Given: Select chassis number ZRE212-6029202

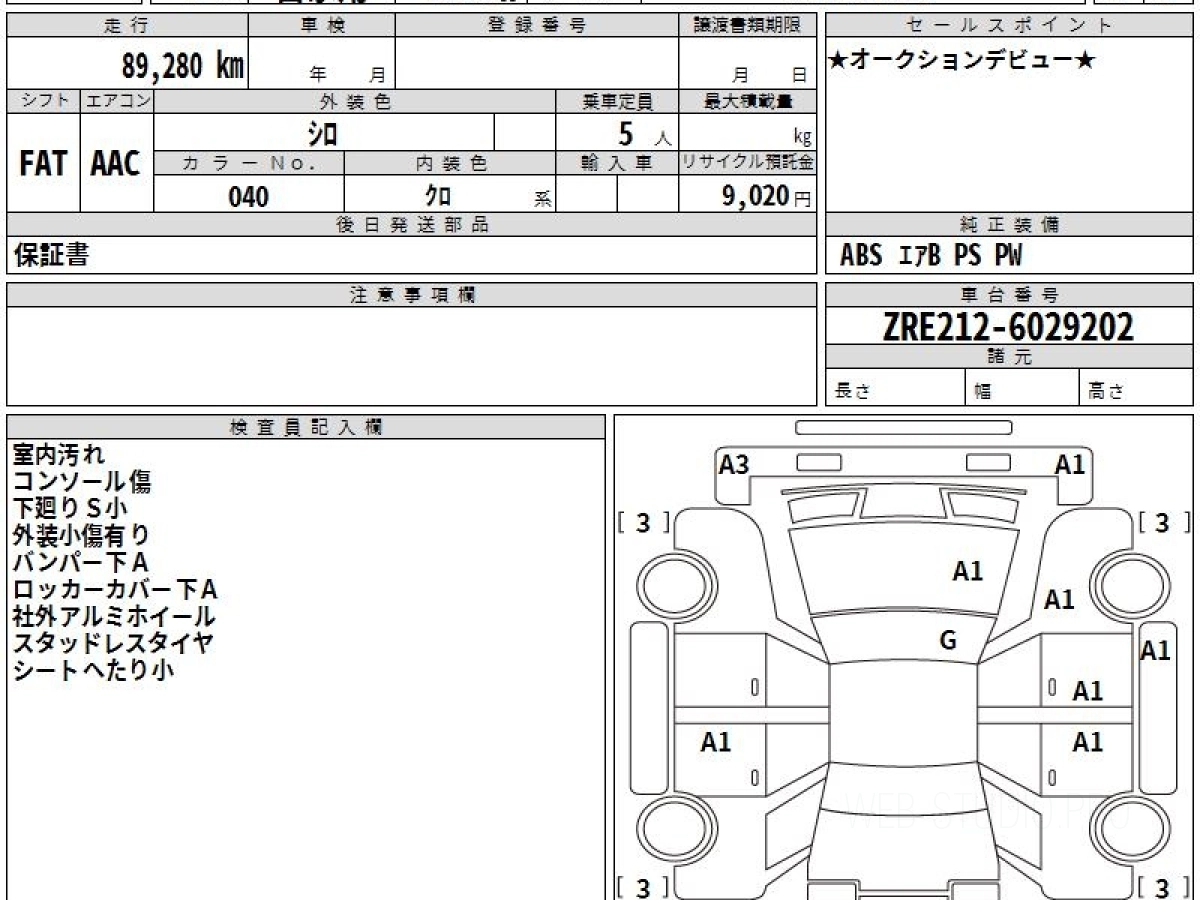Looking at the screenshot, I should click(x=1008, y=327).
